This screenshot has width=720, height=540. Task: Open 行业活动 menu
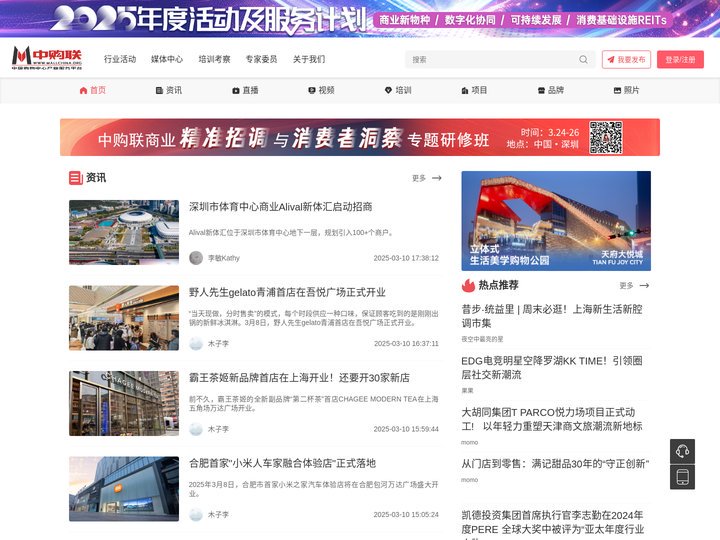click(120, 59)
